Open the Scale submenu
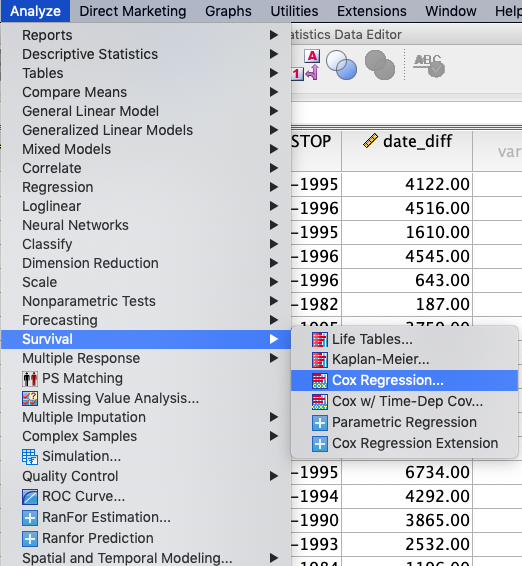This screenshot has width=522, height=566. click(x=146, y=282)
